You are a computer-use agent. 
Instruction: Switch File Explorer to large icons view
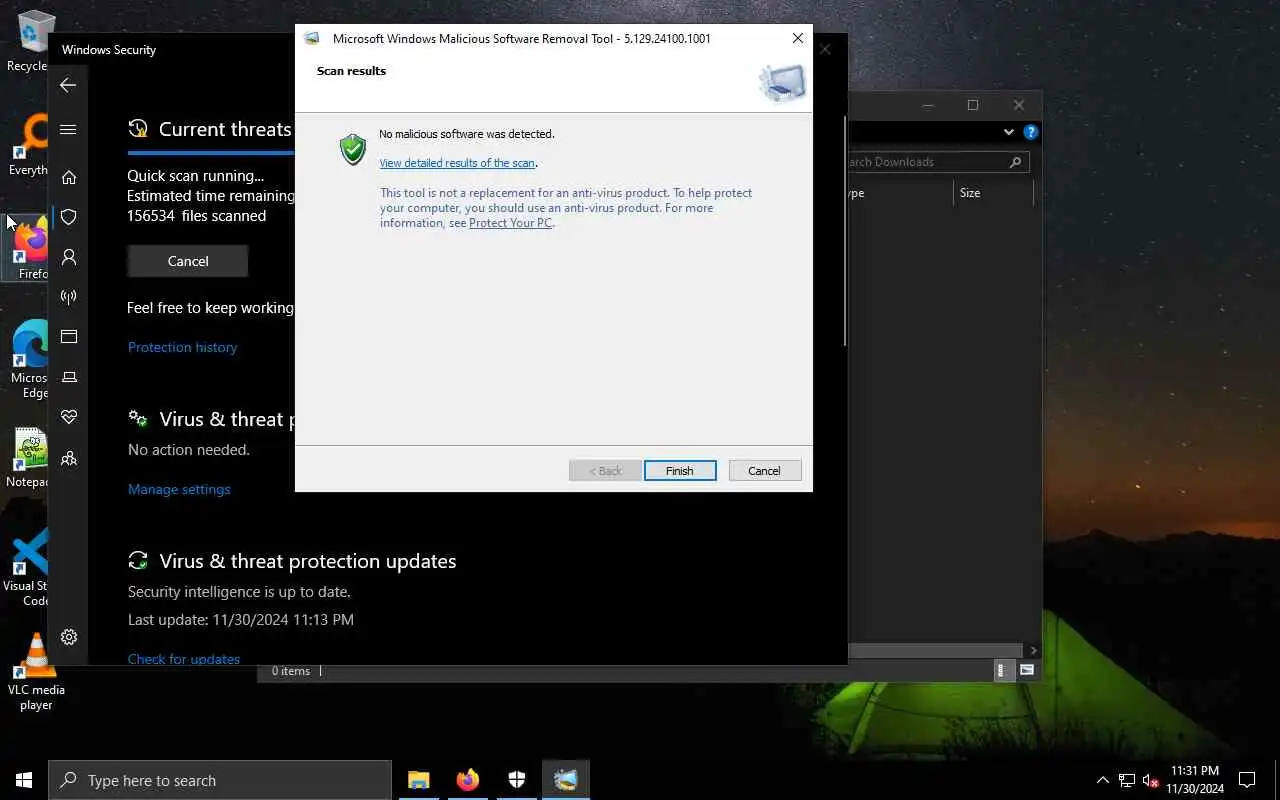(1027, 671)
